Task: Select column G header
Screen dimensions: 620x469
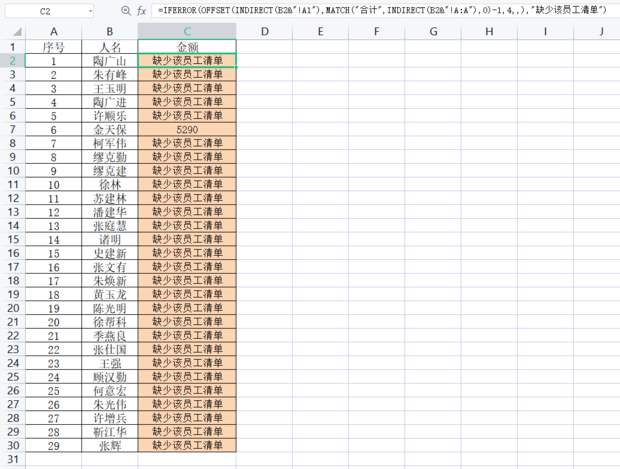Action: (x=433, y=31)
